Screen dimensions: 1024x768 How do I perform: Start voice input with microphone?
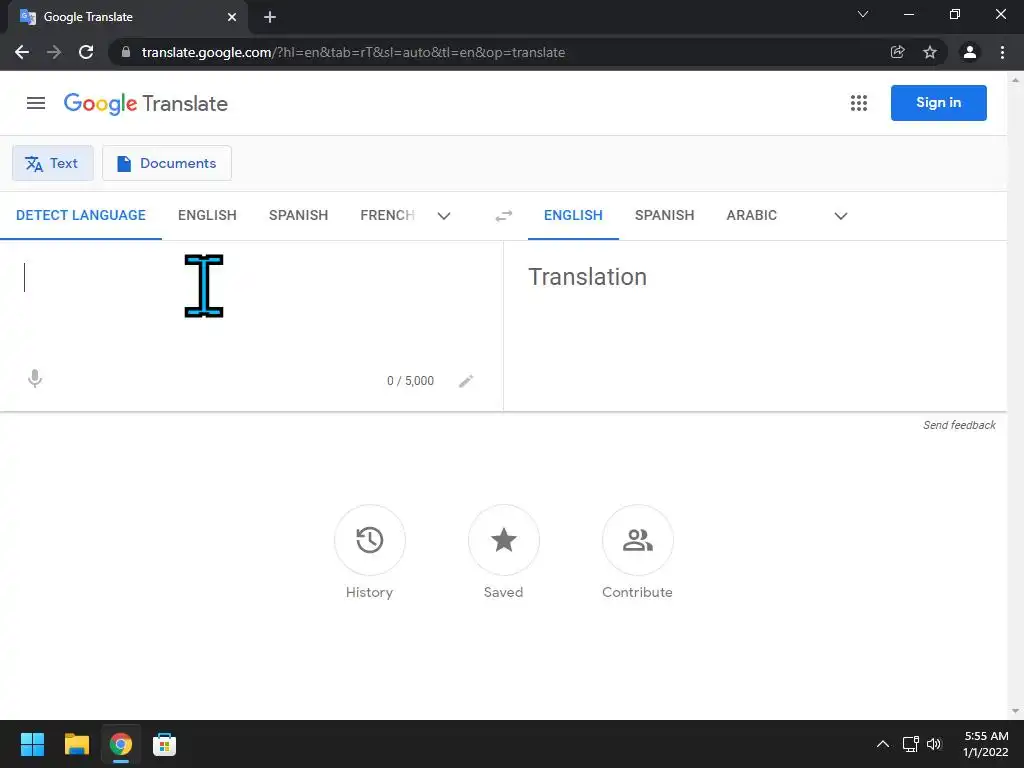coord(35,379)
